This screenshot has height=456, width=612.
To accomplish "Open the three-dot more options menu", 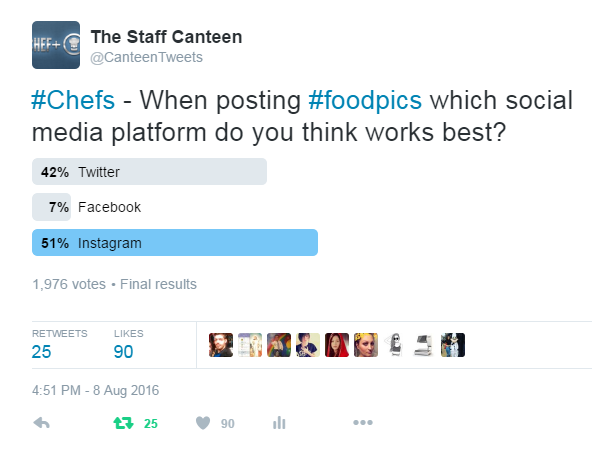I will [362, 423].
